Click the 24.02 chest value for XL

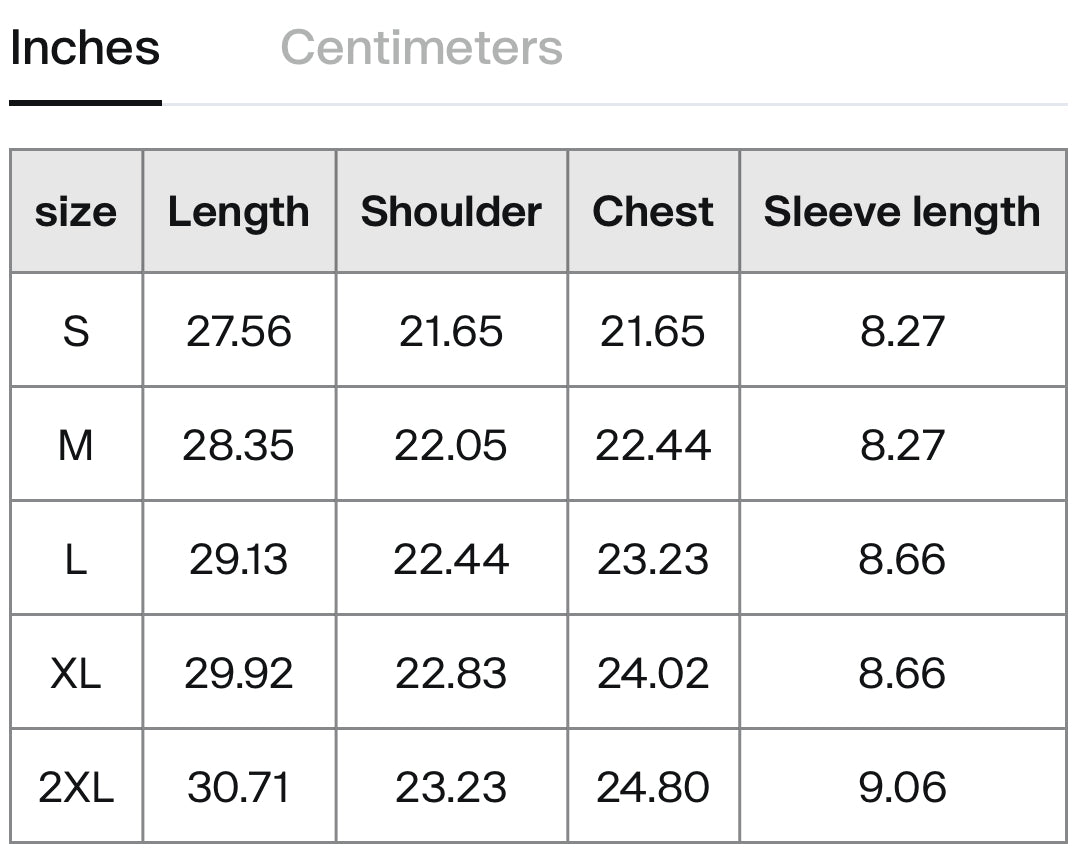653,673
